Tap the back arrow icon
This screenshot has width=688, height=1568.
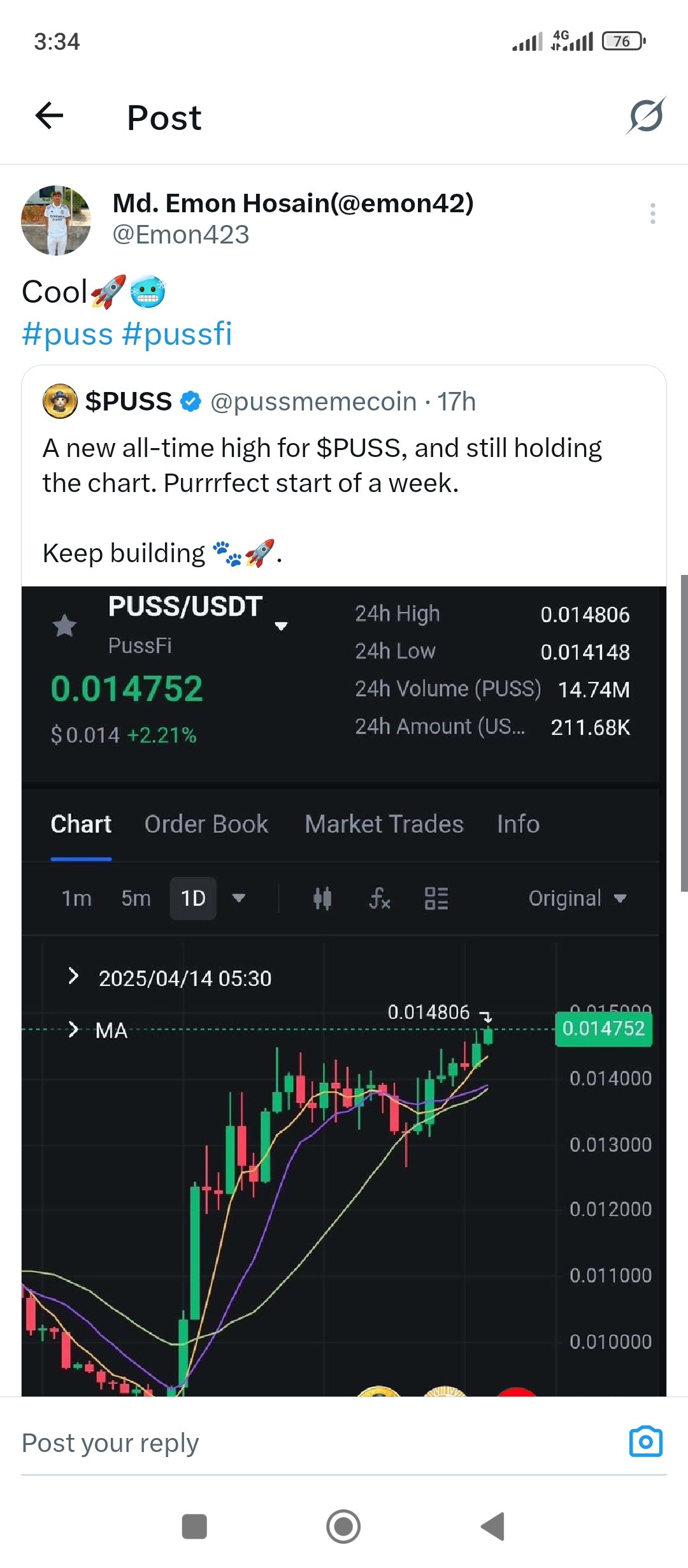pos(49,116)
